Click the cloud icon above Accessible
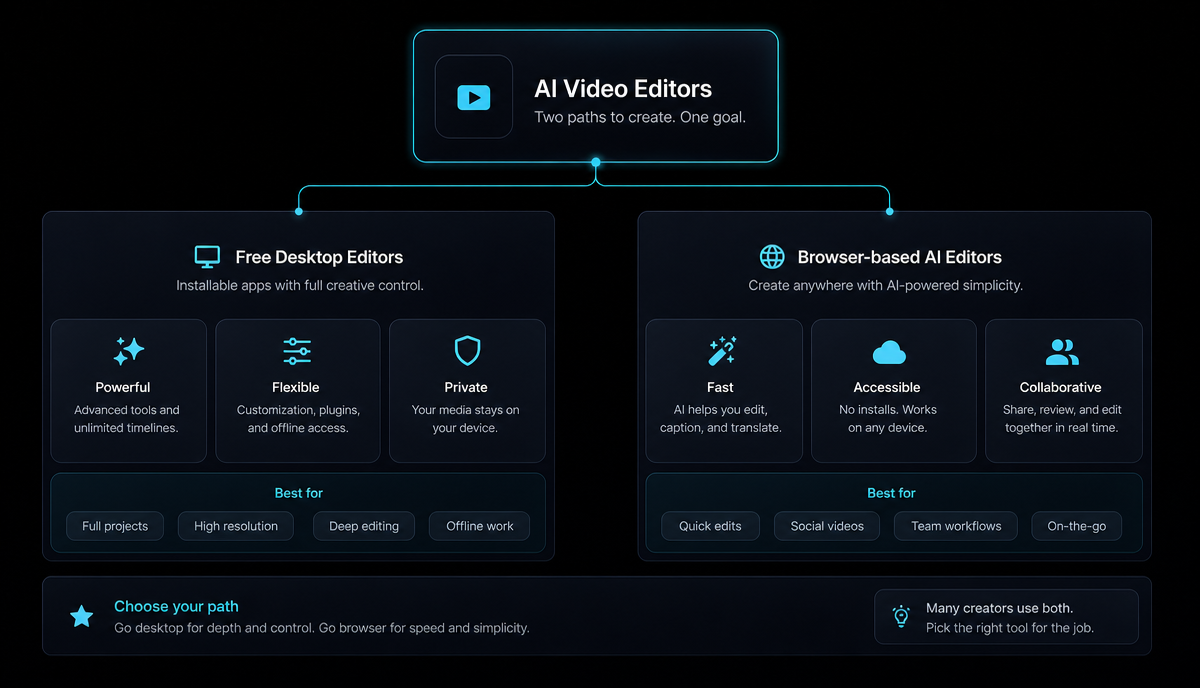Viewport: 1200px width, 688px height. click(x=889, y=352)
